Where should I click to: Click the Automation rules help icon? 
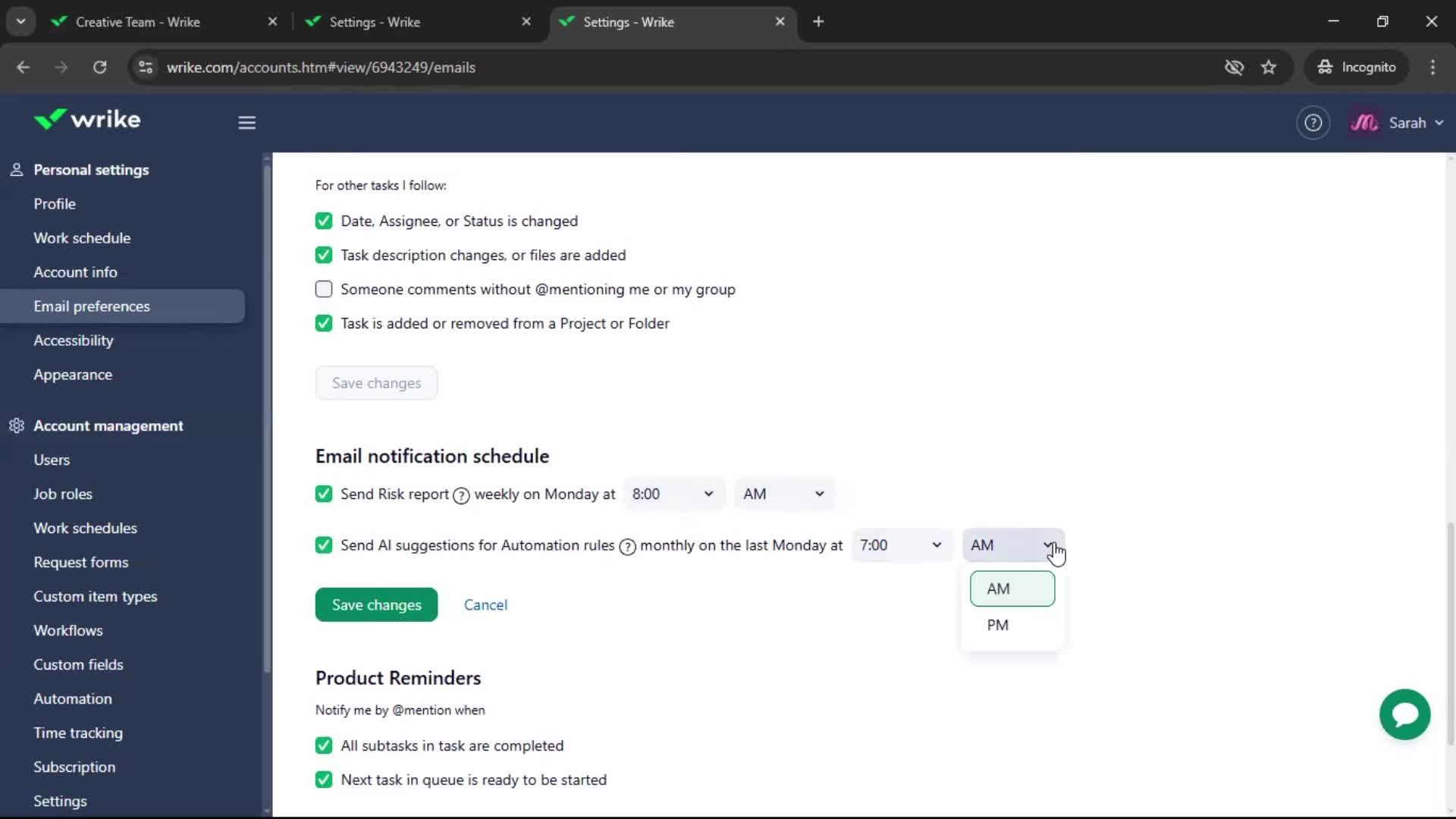tap(627, 547)
